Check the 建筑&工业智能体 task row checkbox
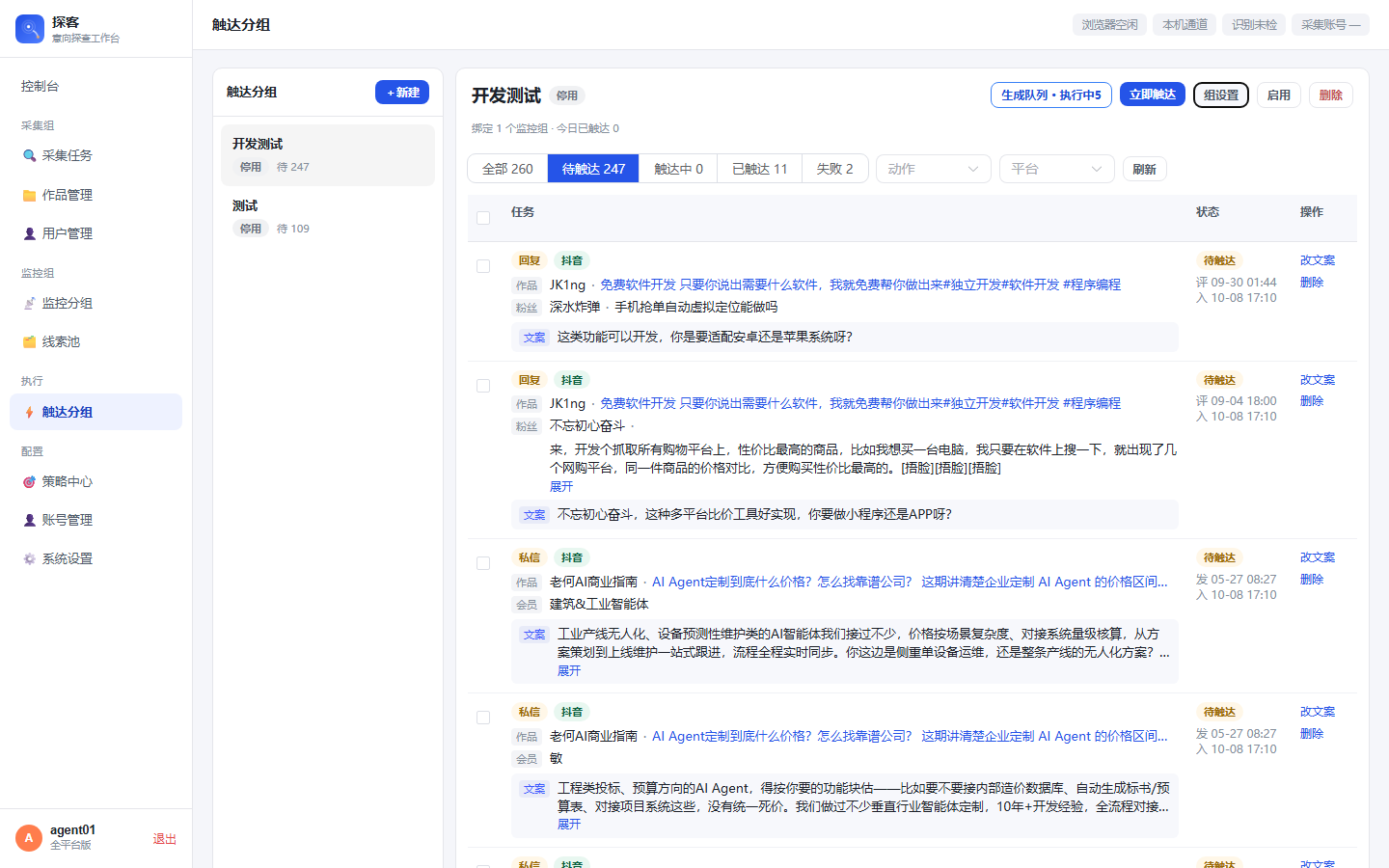Screen dimensions: 1389x868 pyautogui.click(x=483, y=563)
